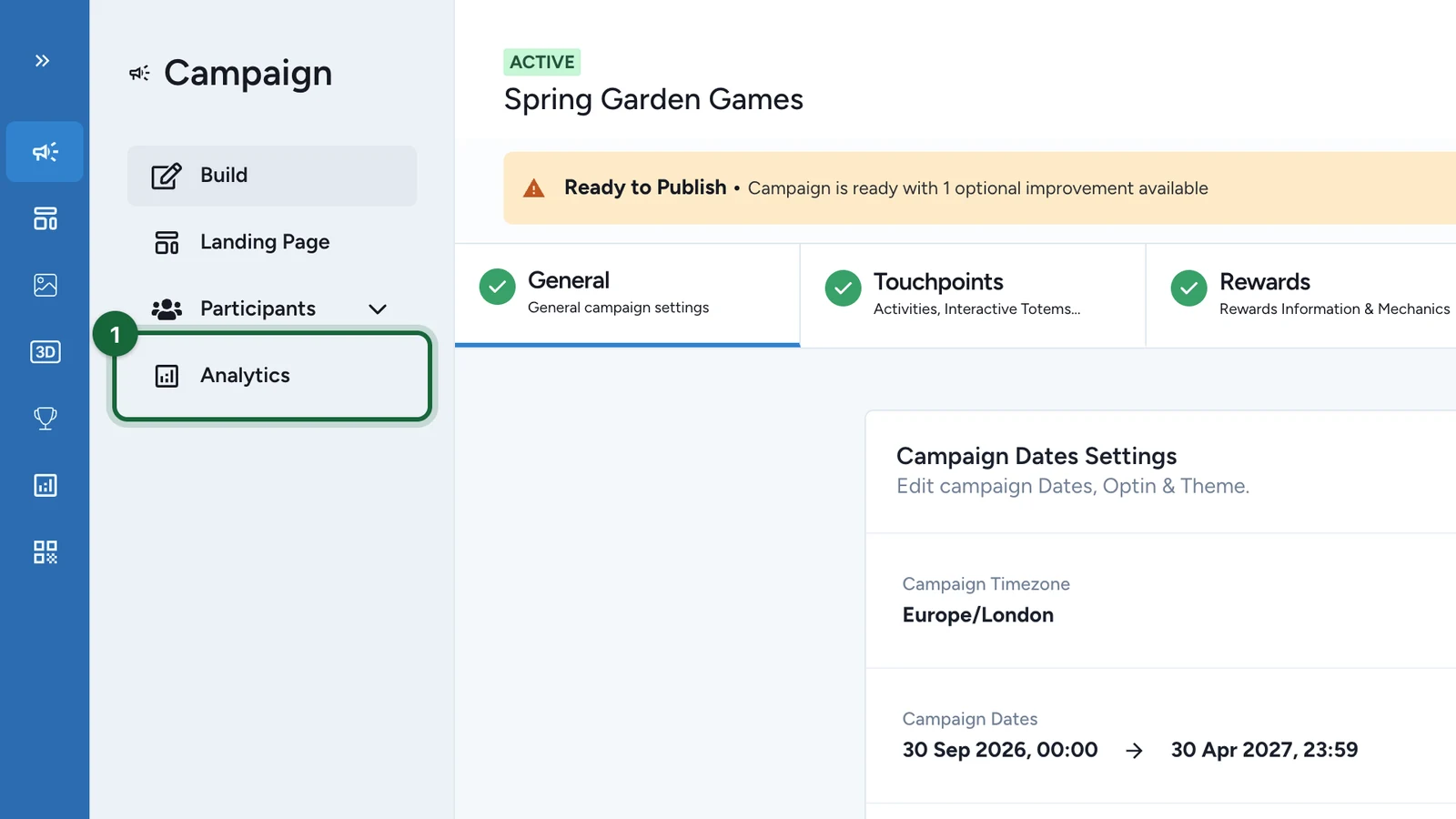The width and height of the screenshot is (1456, 819).
Task: Click the green checkmark beside General
Action: click(x=497, y=287)
